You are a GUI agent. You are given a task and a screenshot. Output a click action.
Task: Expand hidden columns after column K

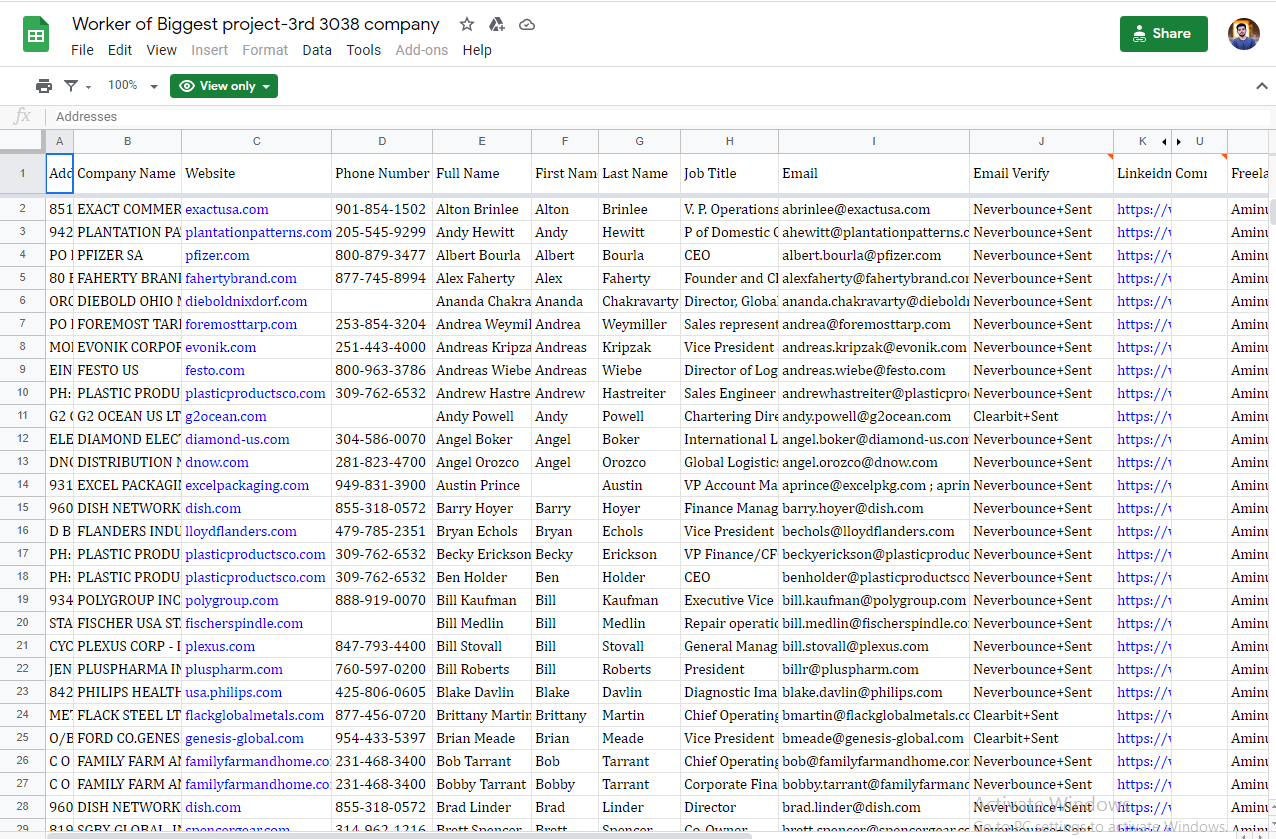(1163, 141)
